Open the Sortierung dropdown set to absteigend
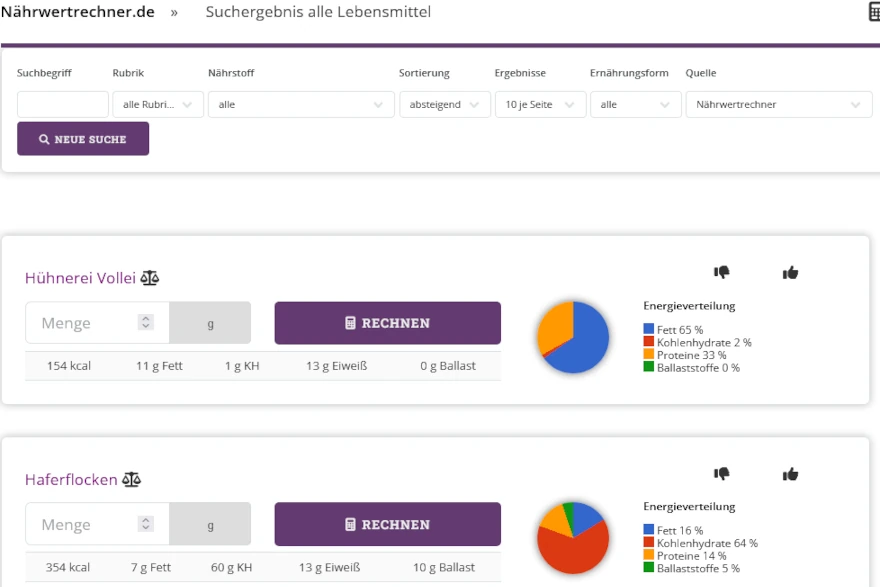Screen dimensions: 880x587 (444, 104)
